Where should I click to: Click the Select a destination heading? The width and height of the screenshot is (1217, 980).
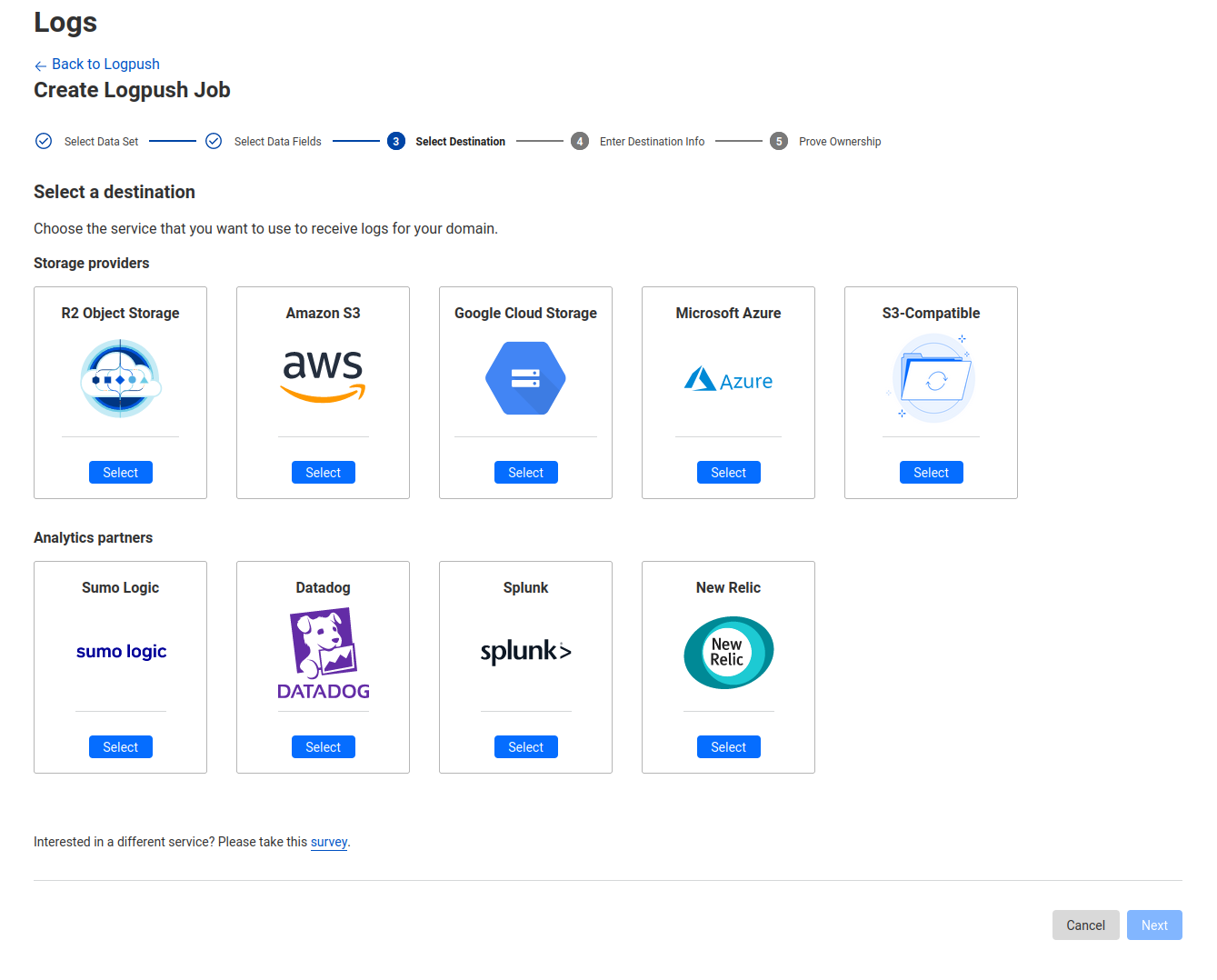(115, 192)
